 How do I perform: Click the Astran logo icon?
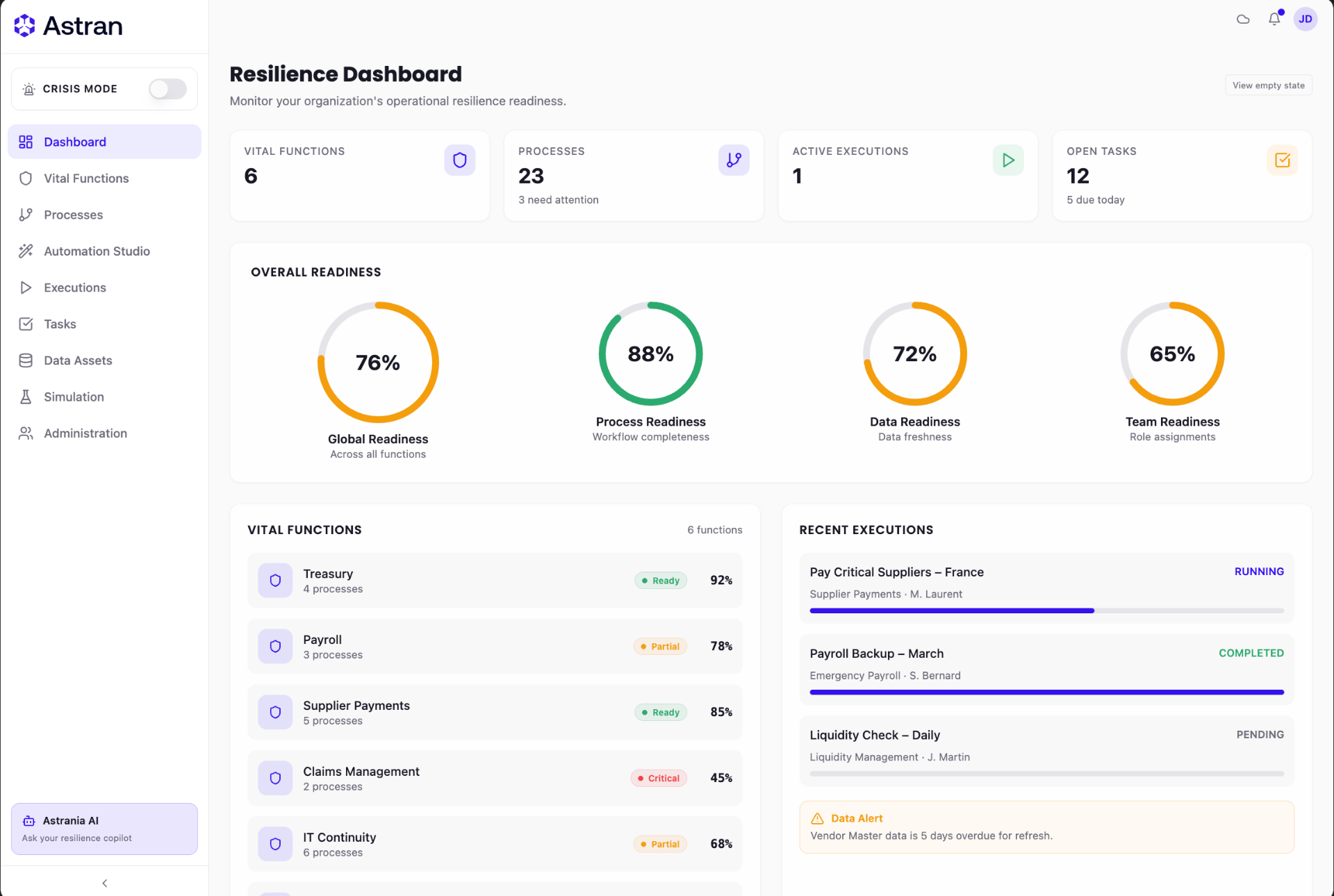coord(25,26)
